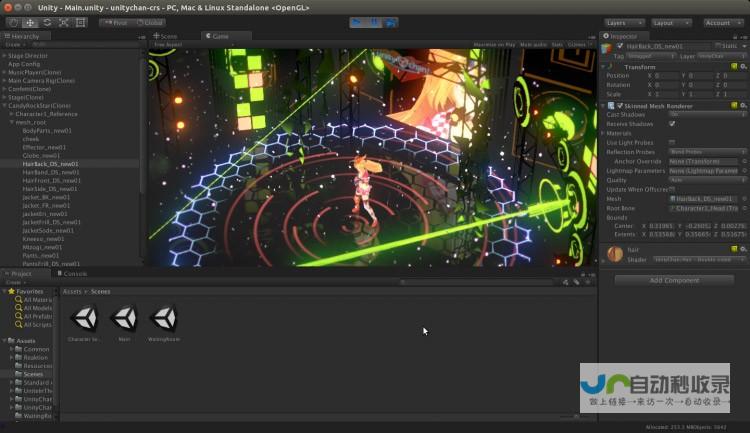
Task: Open Skinned Mesh Renderer help icon
Action: 734,106
